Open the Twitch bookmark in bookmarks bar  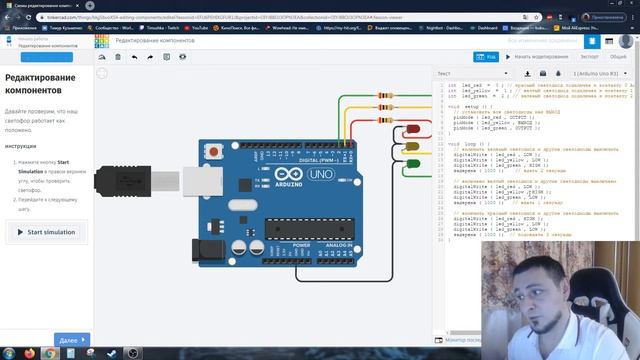(159, 28)
